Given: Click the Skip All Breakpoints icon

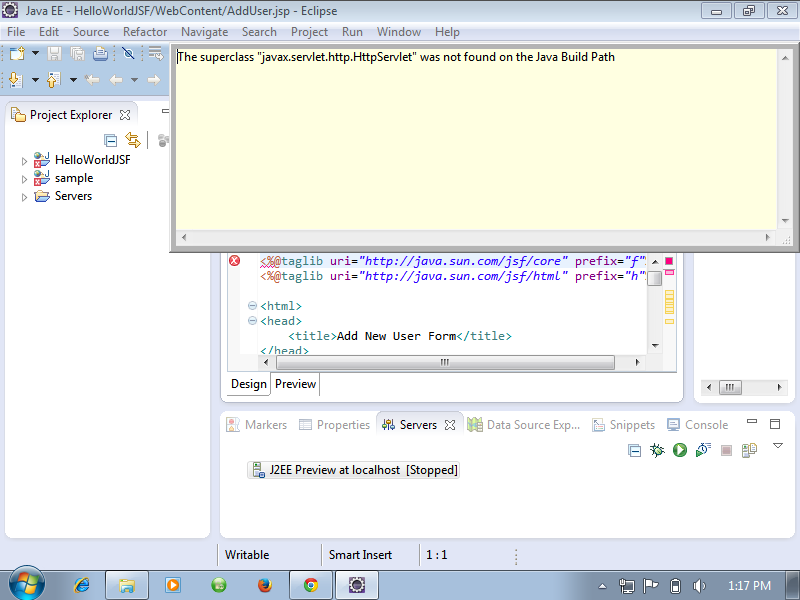Looking at the screenshot, I should 128,53.
